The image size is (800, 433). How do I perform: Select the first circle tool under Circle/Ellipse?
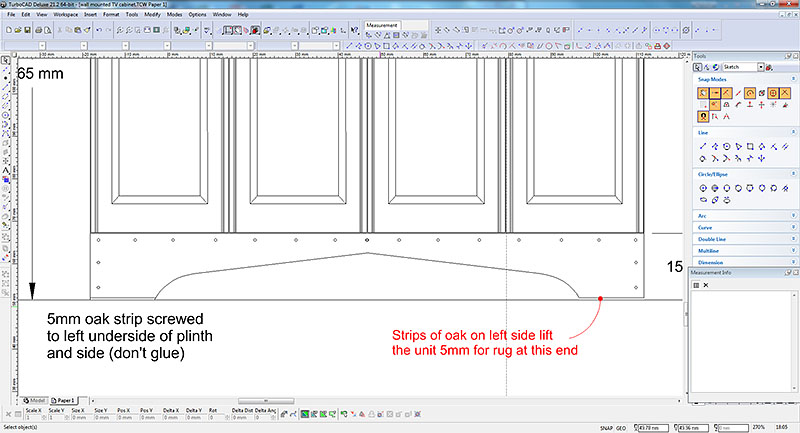click(x=703, y=187)
